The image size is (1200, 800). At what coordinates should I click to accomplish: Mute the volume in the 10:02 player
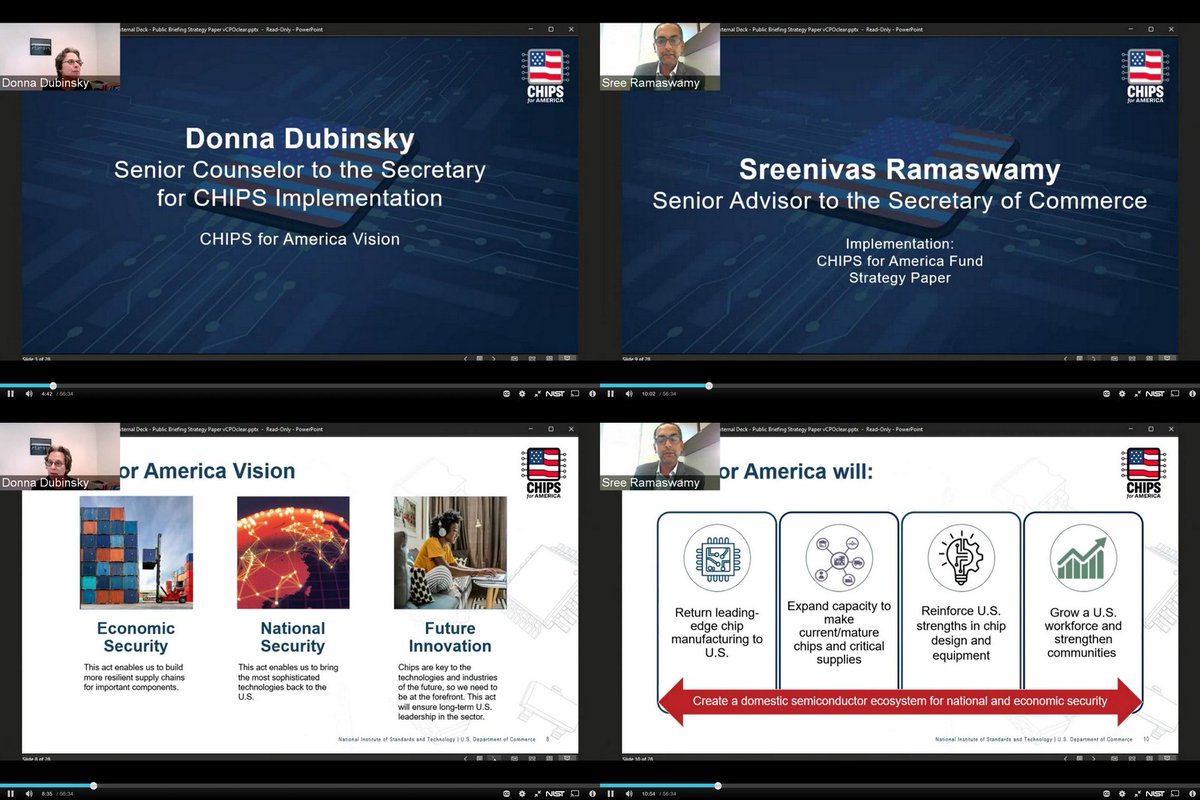tap(629, 394)
